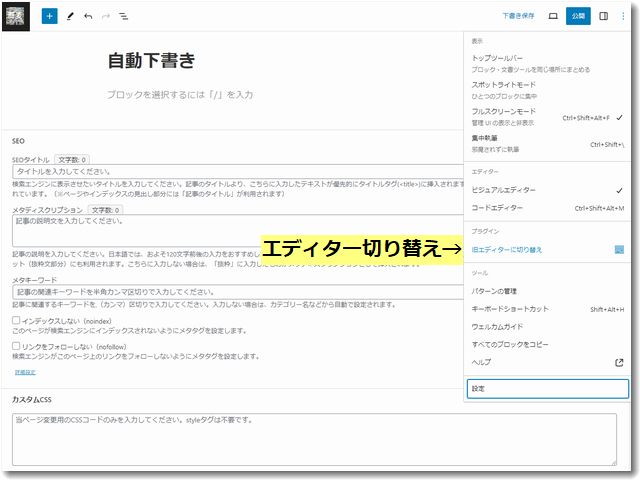Open the document overview list icon
The image size is (640, 480).
click(x=124, y=17)
